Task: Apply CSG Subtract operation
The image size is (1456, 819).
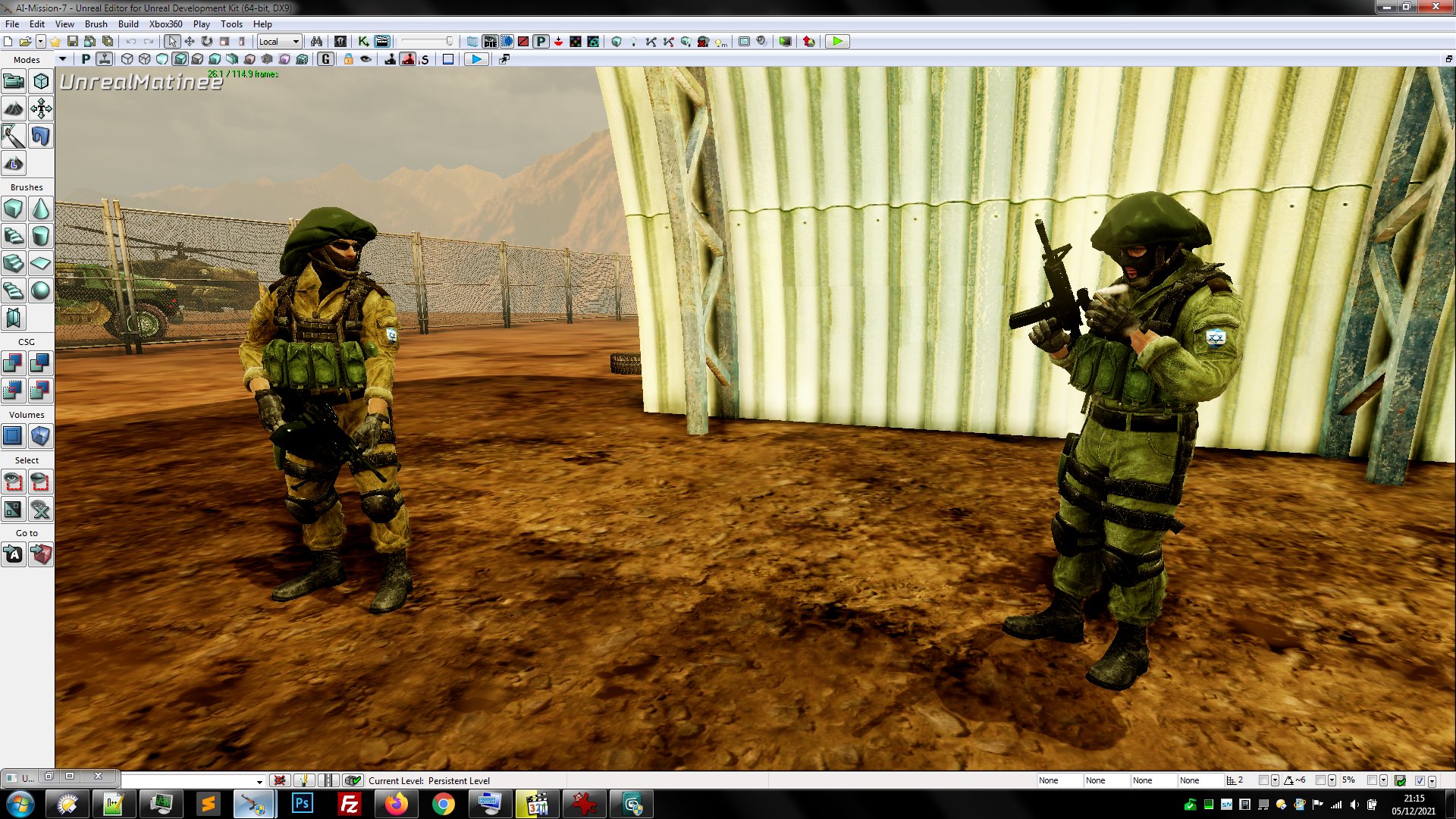Action: click(41, 363)
